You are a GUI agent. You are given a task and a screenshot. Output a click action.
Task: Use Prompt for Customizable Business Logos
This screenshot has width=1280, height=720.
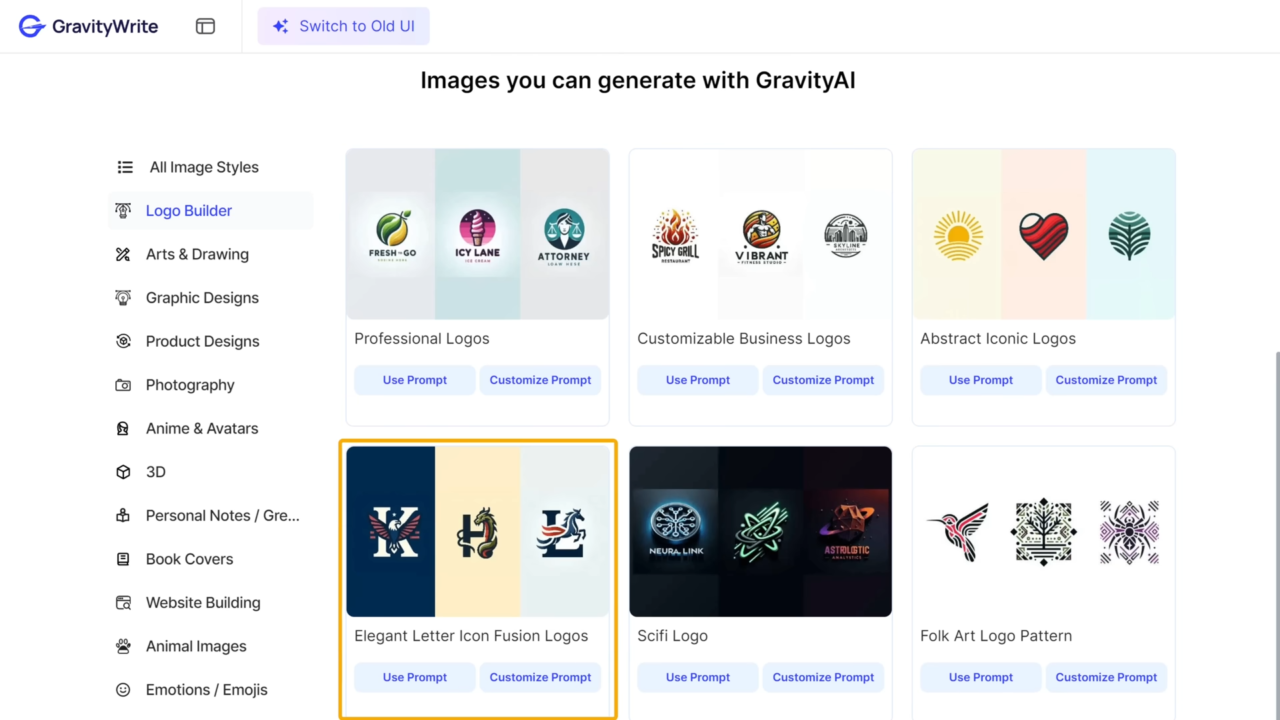coord(698,380)
